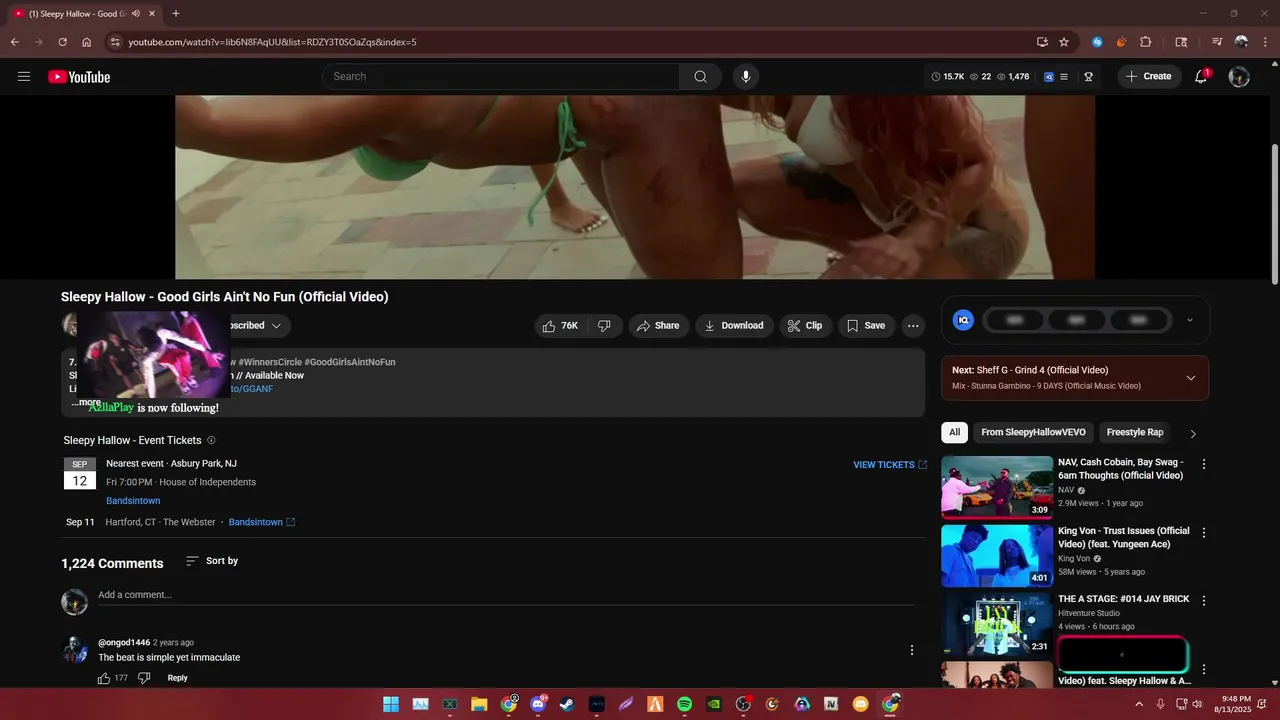Open options for @ongod1446 comment
Screen dimensions: 1280x720
(x=911, y=650)
